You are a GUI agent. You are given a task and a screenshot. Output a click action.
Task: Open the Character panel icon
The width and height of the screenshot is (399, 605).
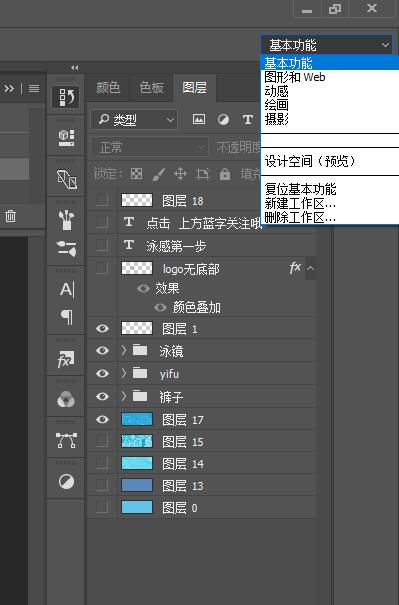(66, 289)
